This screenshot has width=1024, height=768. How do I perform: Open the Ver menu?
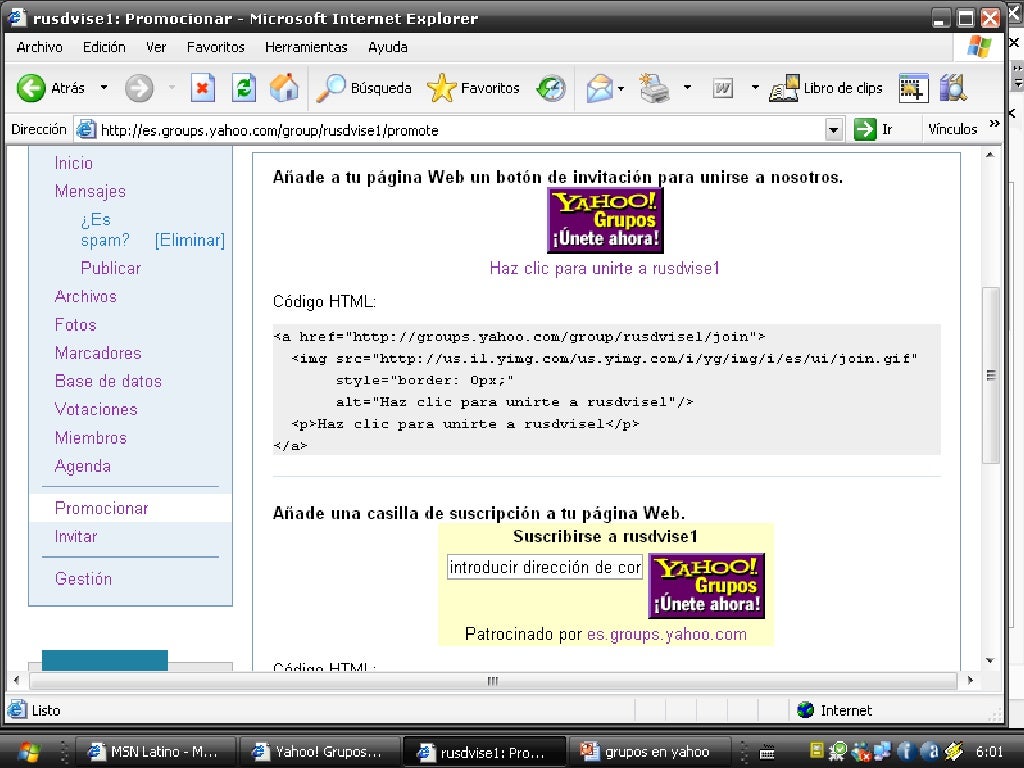[x=156, y=47]
